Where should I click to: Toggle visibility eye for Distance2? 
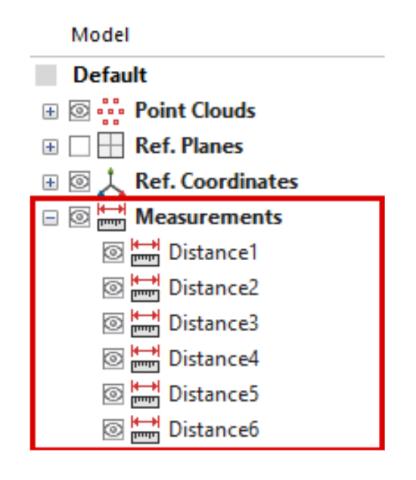[x=113, y=288]
